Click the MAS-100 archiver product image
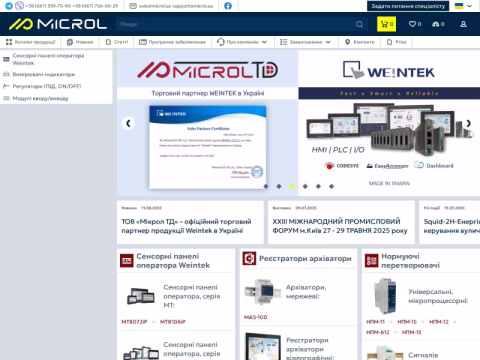 (263, 292)
